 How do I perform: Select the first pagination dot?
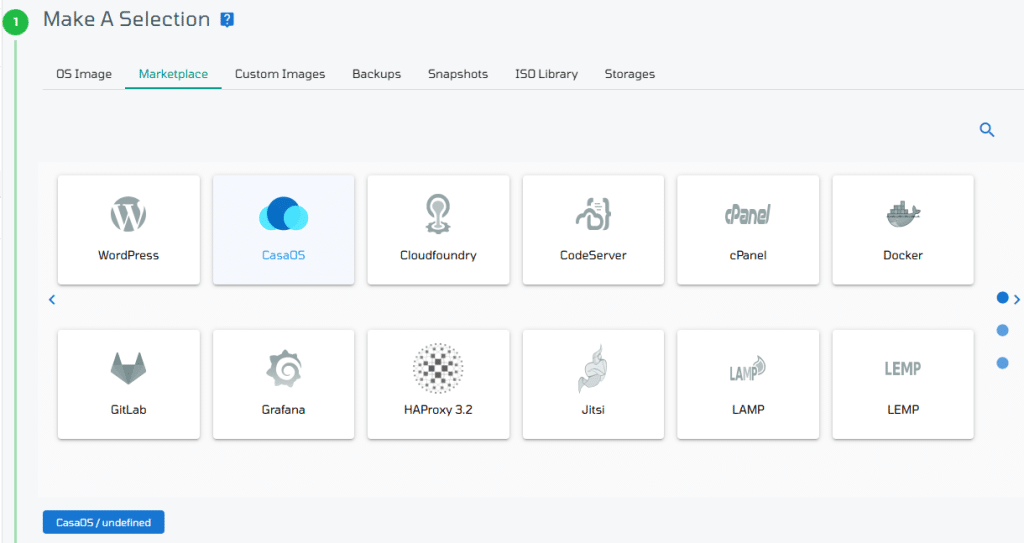click(x=1002, y=298)
